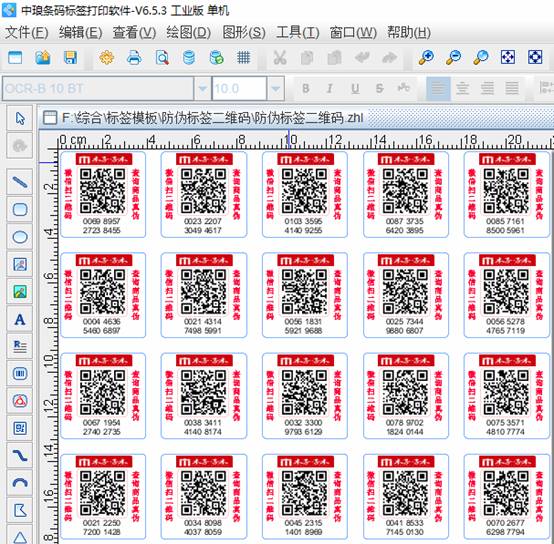Click label with code 0056 1831
Image resolution: width=554 pixels, height=544 pixels.
(x=305, y=295)
